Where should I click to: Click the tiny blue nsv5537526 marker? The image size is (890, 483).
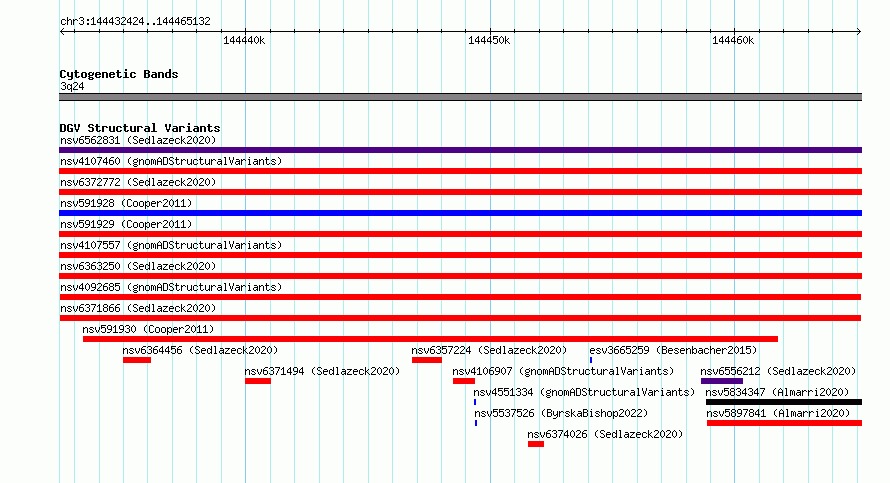[476, 423]
